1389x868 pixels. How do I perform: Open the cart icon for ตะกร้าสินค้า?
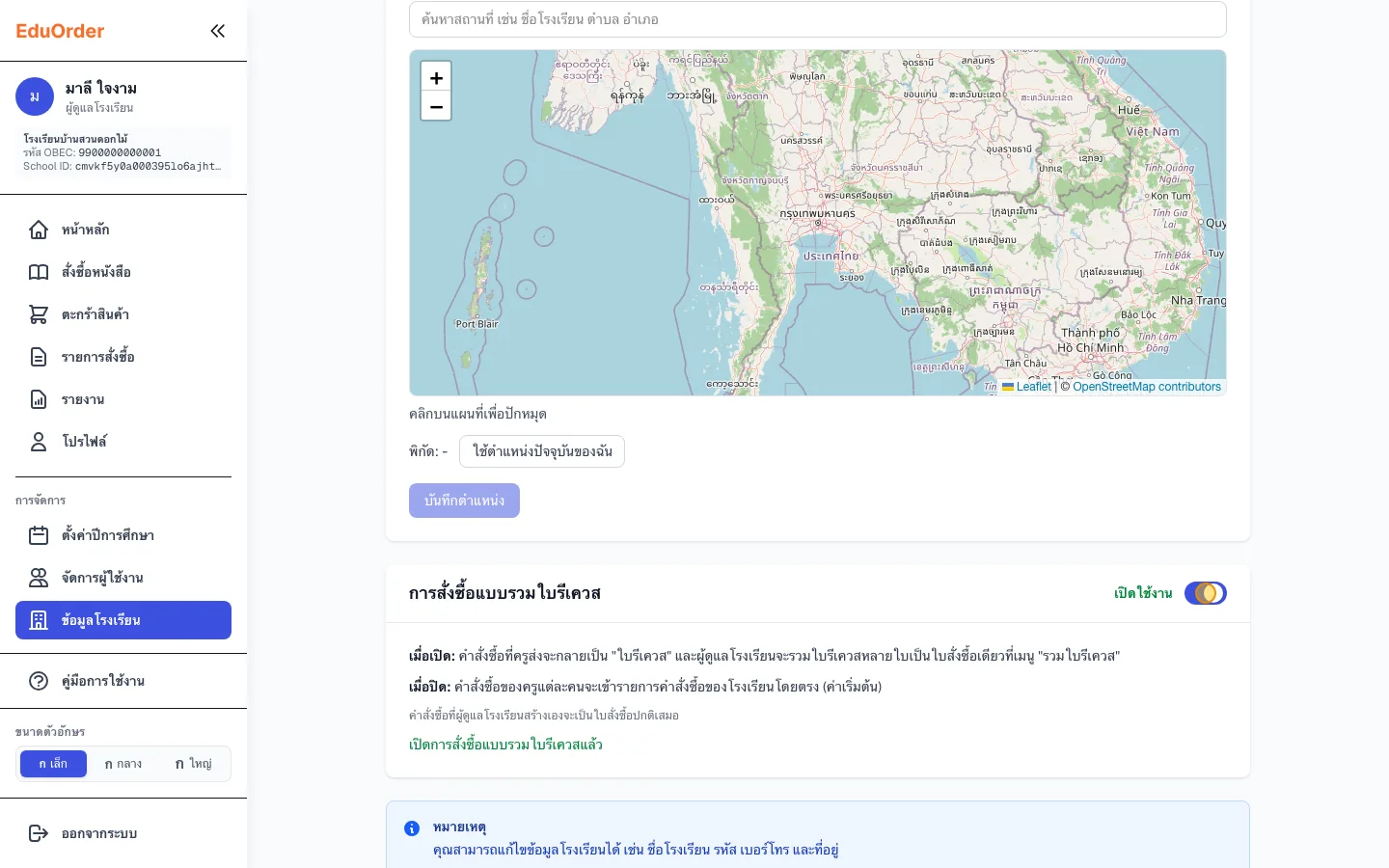tap(39, 314)
